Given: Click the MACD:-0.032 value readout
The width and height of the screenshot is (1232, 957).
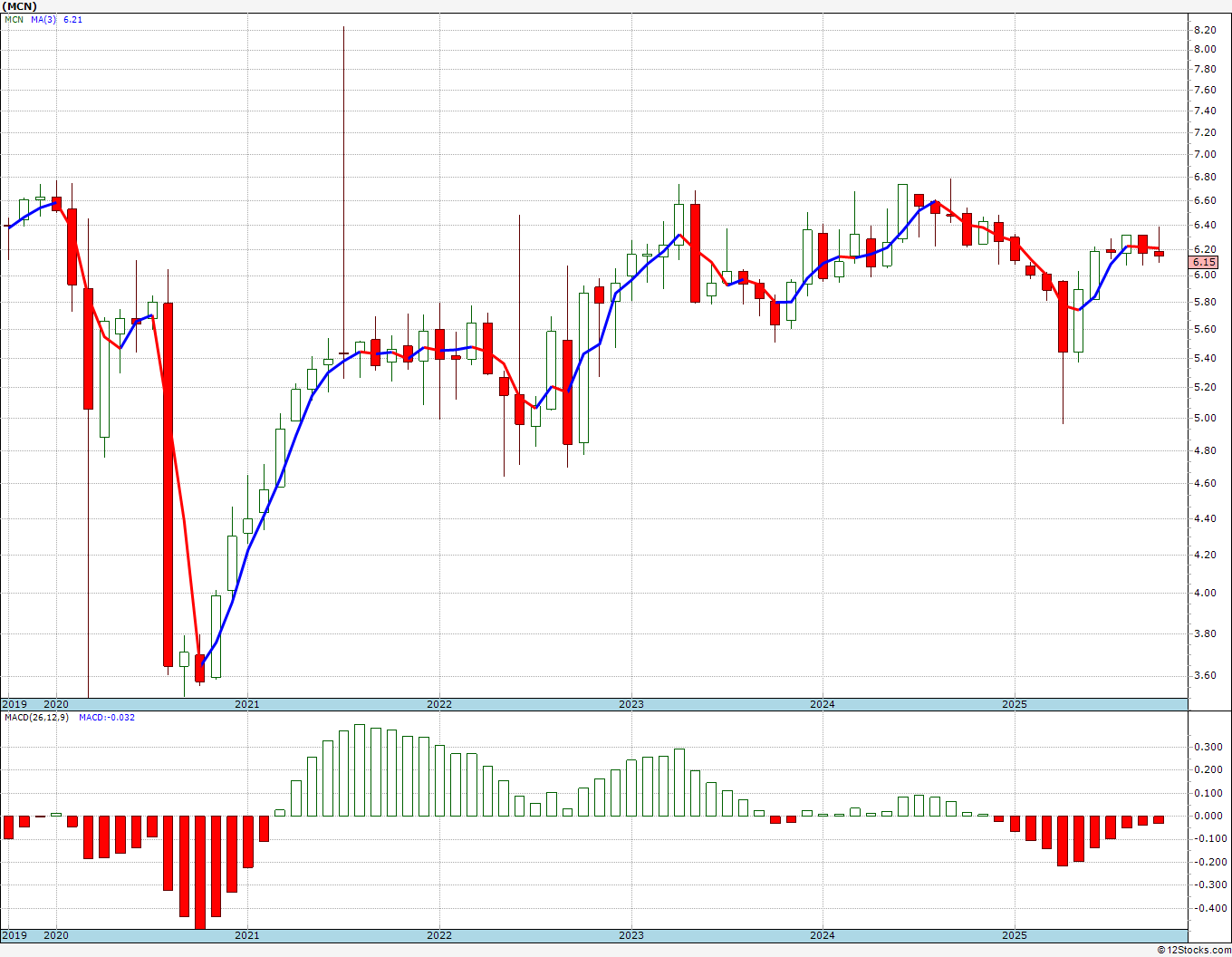Looking at the screenshot, I should pyautogui.click(x=107, y=718).
